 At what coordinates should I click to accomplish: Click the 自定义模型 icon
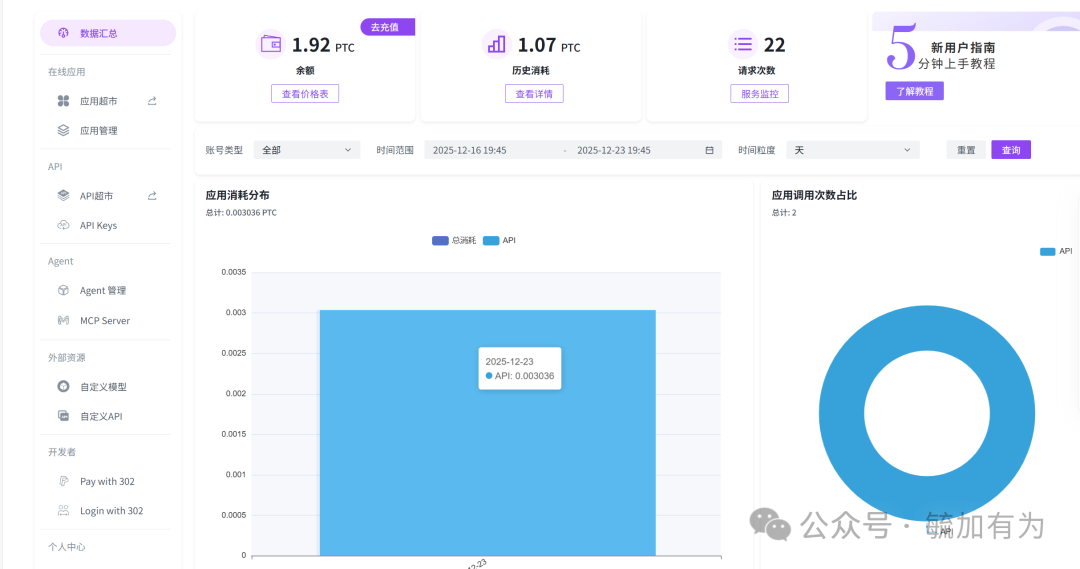click(x=63, y=386)
